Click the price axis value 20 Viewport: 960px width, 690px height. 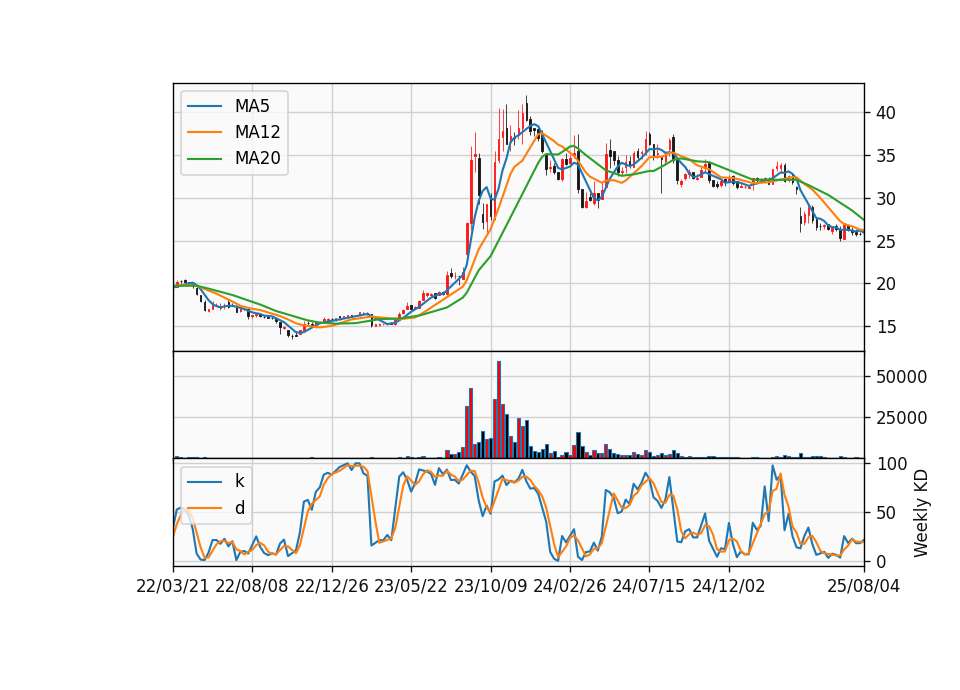pyautogui.click(x=886, y=284)
